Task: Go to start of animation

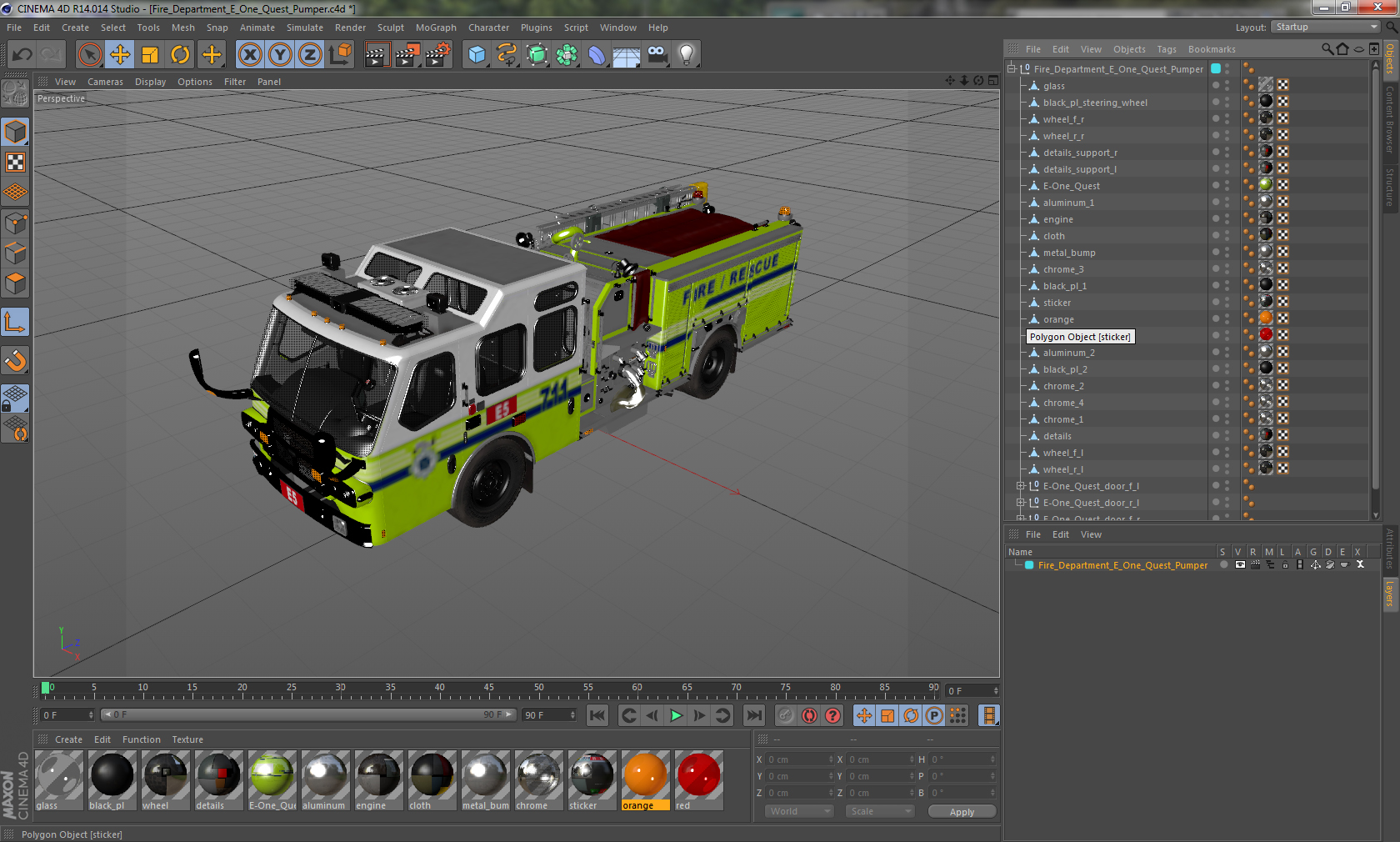Action: tap(597, 715)
